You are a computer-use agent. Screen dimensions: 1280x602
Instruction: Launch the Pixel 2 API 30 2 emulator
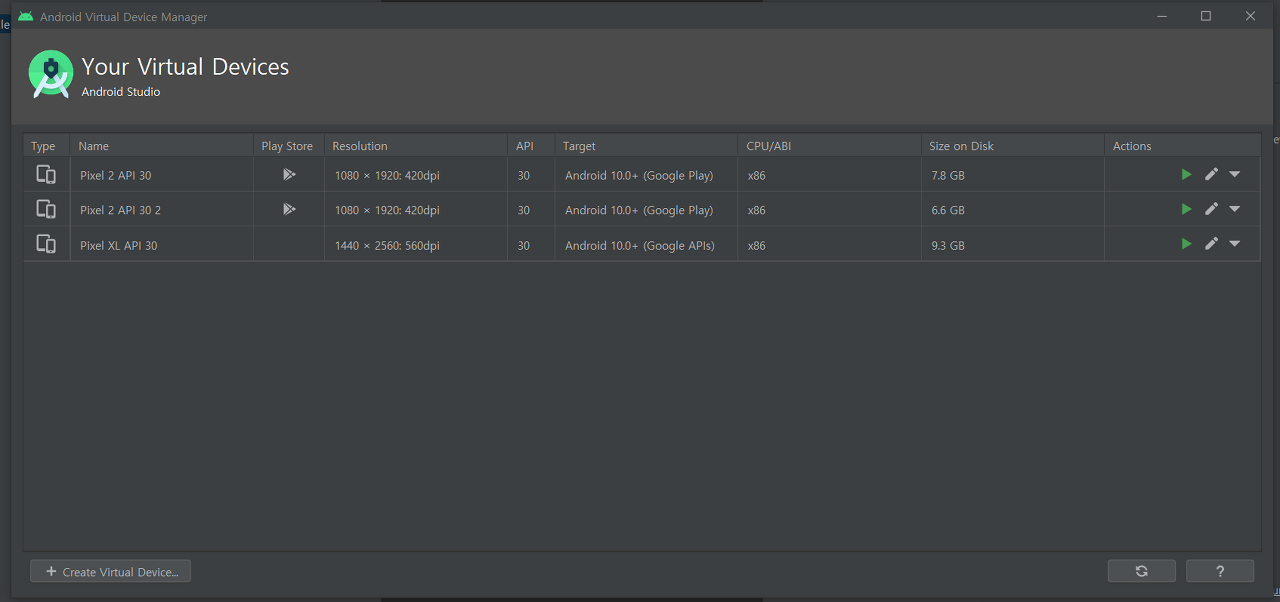pos(1186,210)
